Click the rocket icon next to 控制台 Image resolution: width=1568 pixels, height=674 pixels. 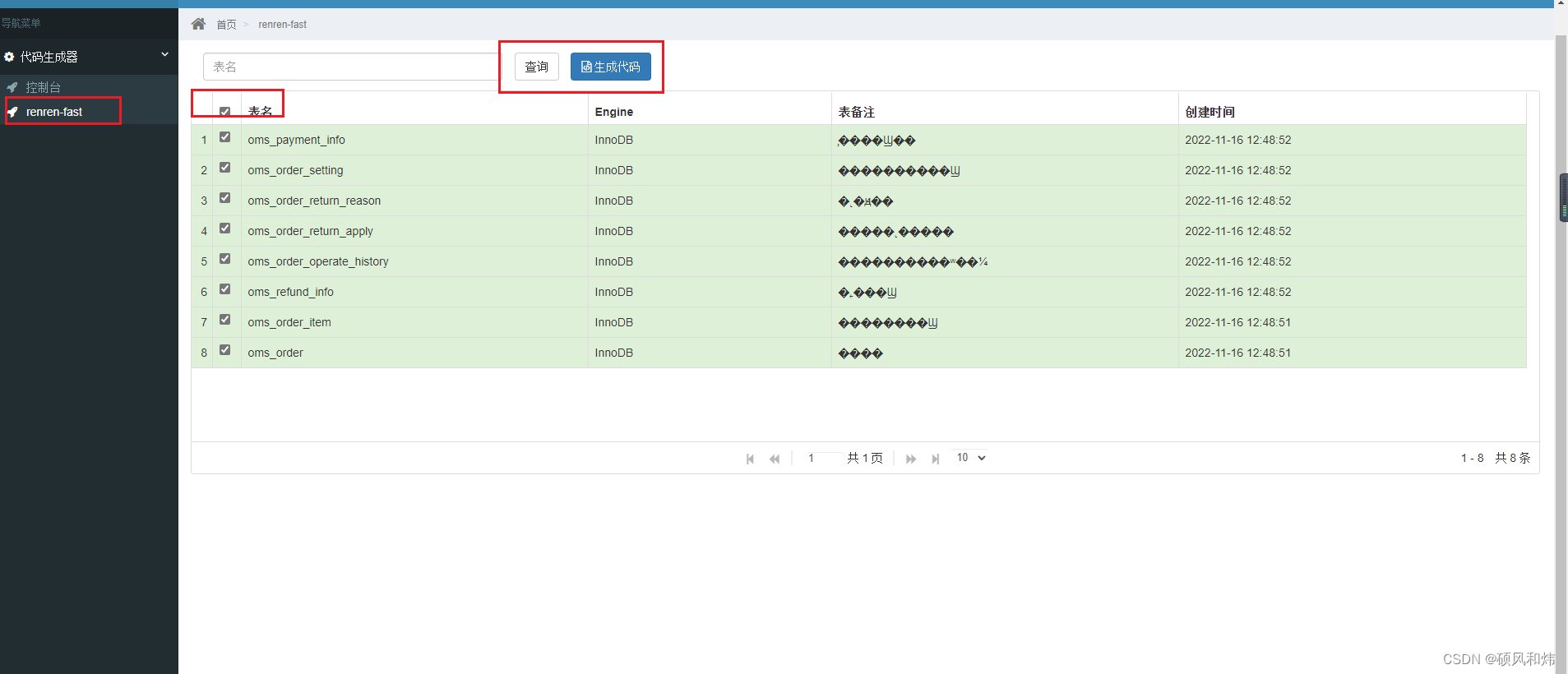tap(12, 87)
